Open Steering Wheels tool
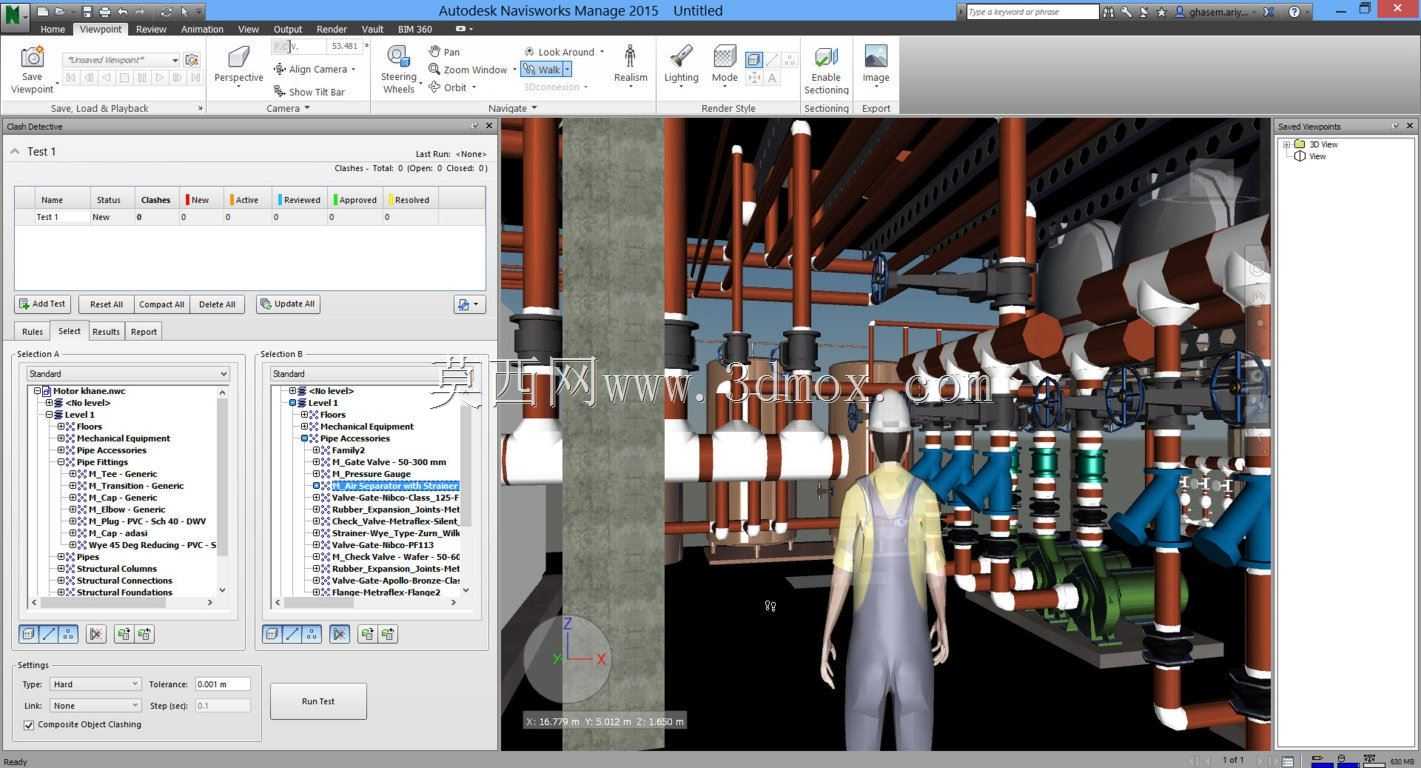 [398, 70]
